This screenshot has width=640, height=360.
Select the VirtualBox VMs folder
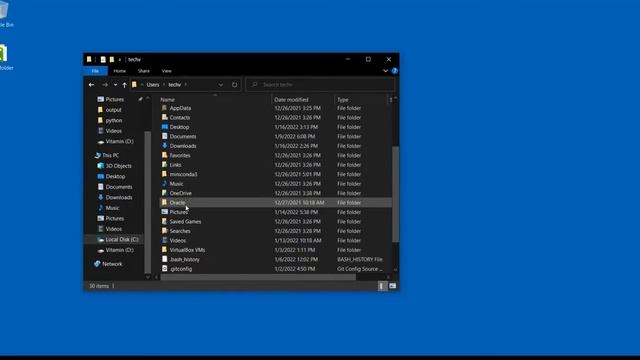[x=187, y=250]
